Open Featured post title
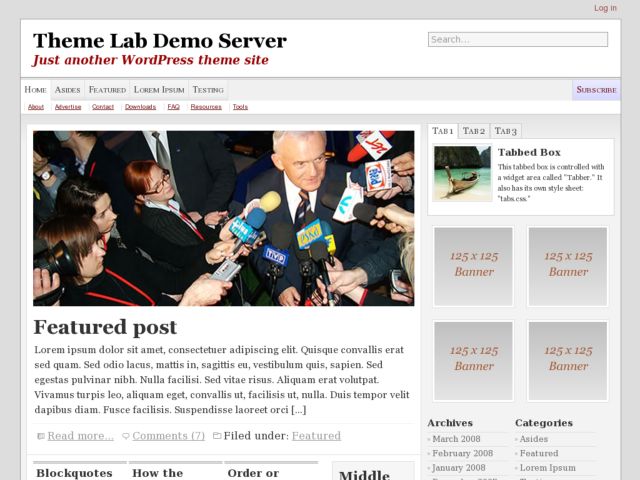This screenshot has height=480, width=640. coord(105,327)
